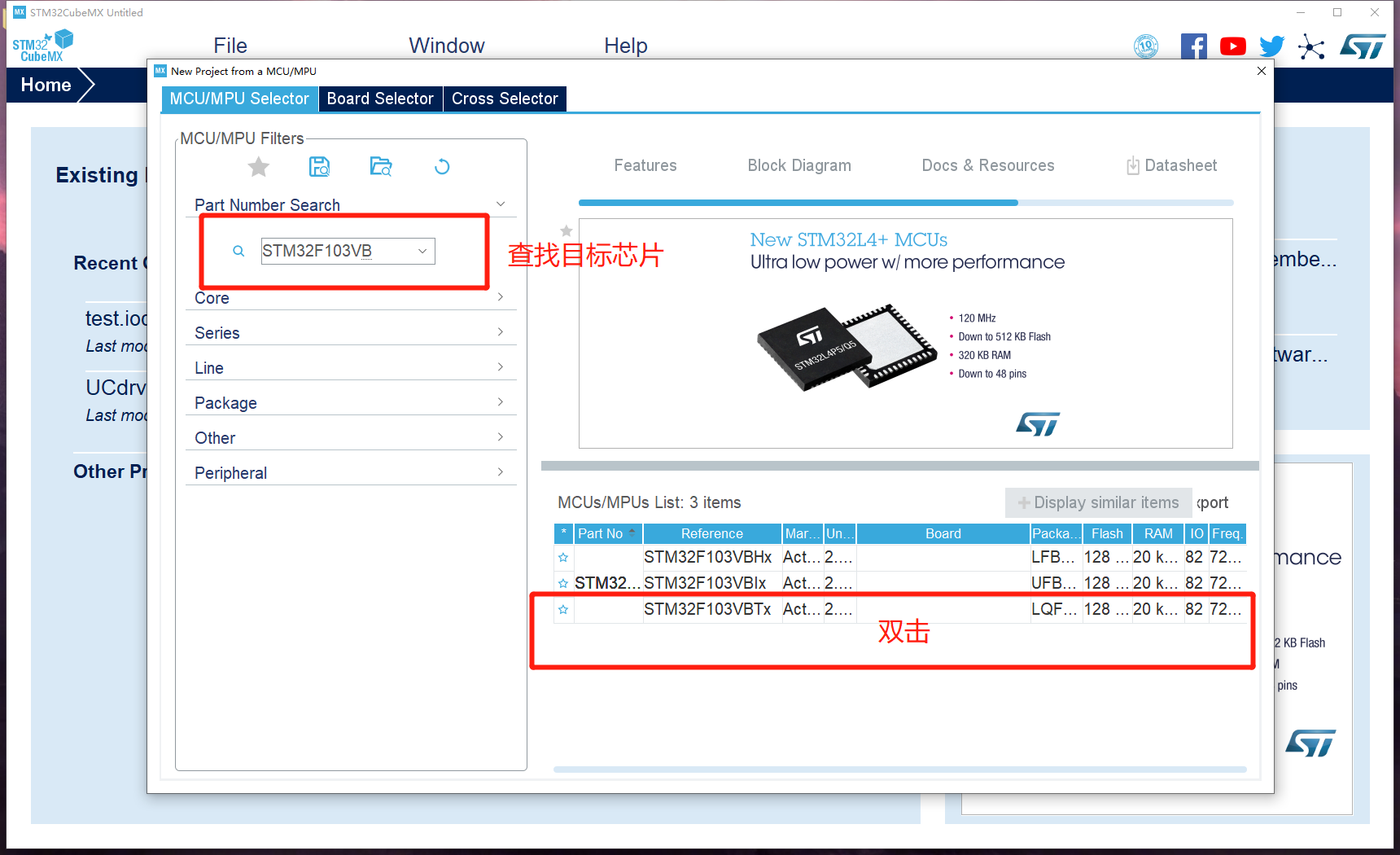Open the Twitter bird icon
This screenshot has height=855, width=1400.
click(x=1271, y=46)
